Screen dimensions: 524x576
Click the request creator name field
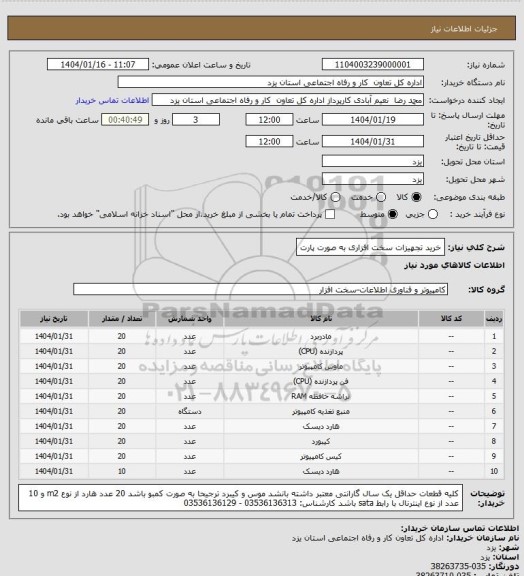point(288,100)
